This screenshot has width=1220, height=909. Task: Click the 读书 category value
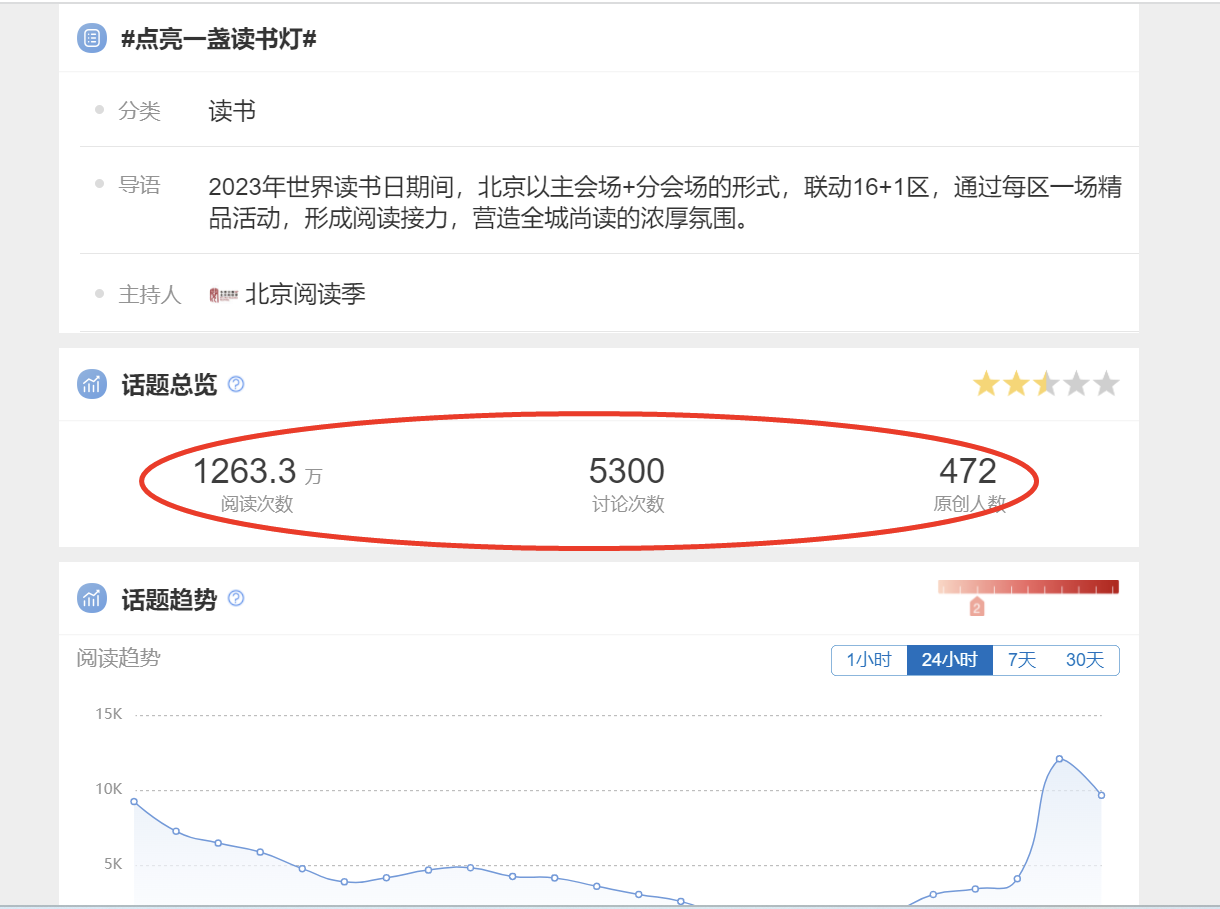(x=232, y=111)
